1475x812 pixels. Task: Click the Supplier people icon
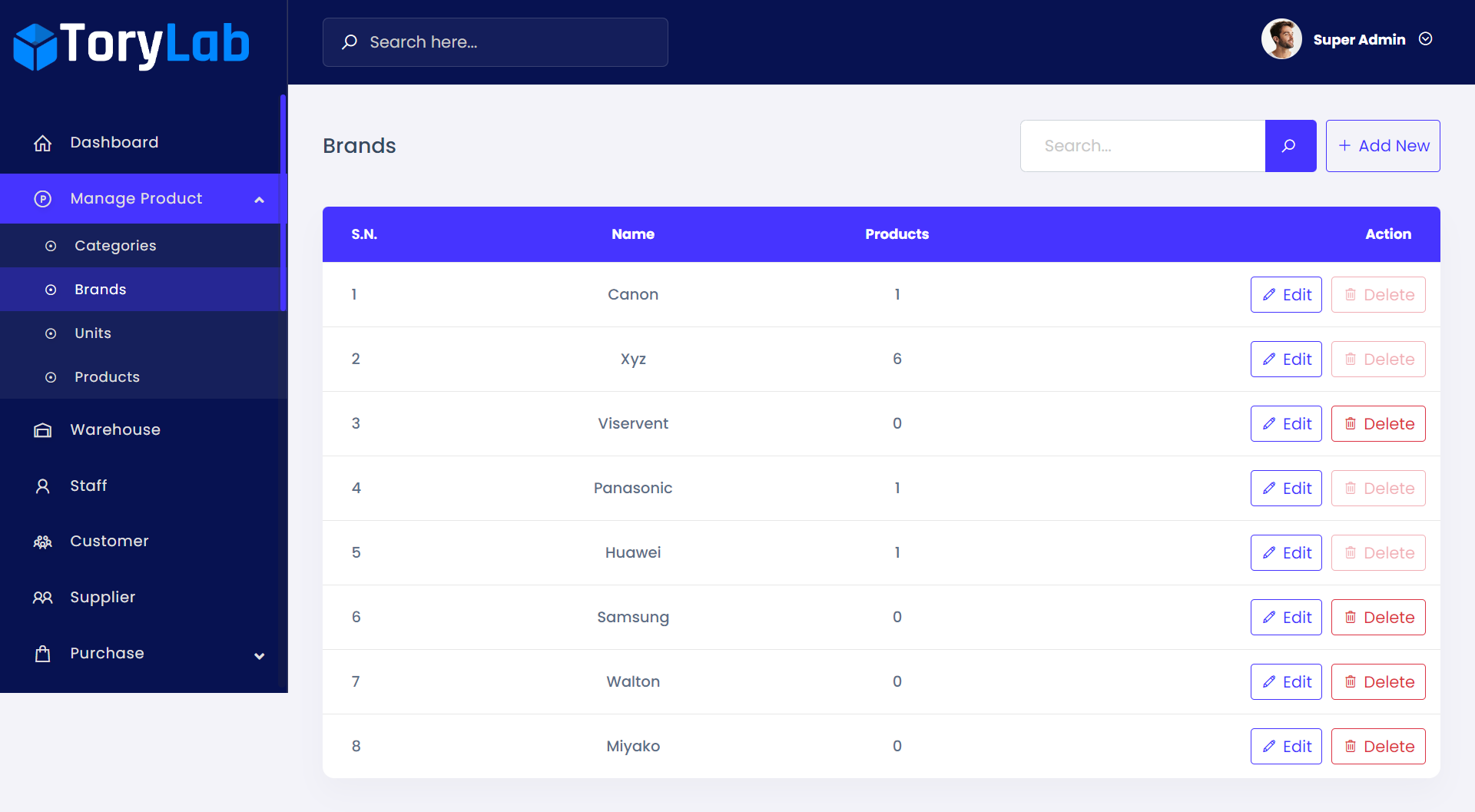pyautogui.click(x=43, y=598)
